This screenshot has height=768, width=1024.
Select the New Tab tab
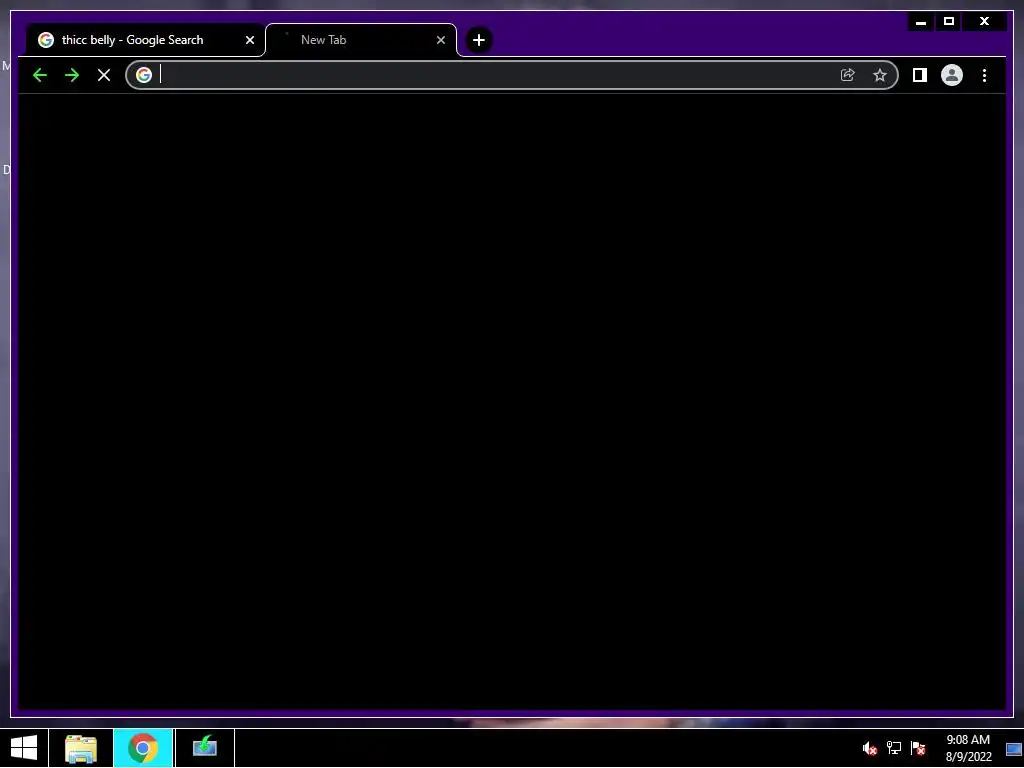(360, 40)
